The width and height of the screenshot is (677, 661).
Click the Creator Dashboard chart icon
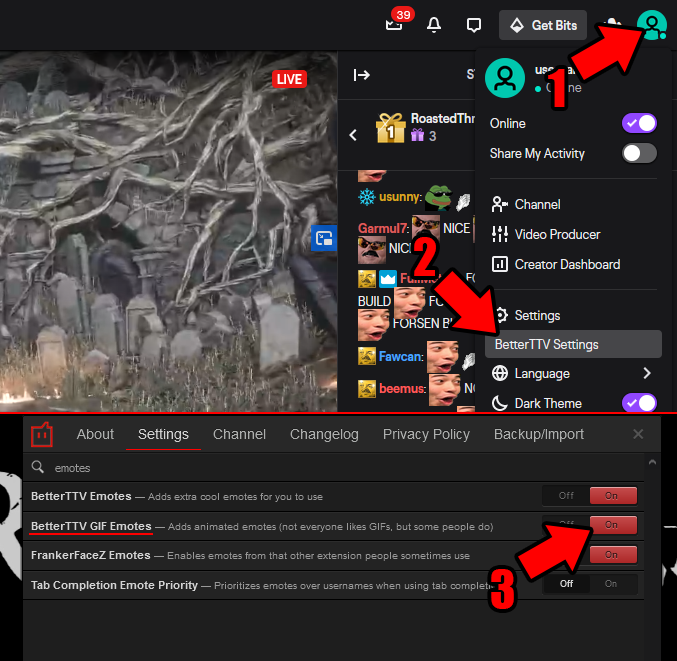tap(500, 264)
